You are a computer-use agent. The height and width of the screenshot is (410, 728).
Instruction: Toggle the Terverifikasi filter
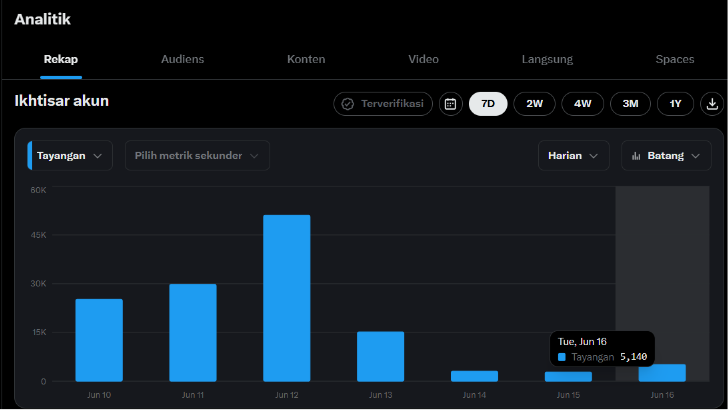(x=383, y=104)
